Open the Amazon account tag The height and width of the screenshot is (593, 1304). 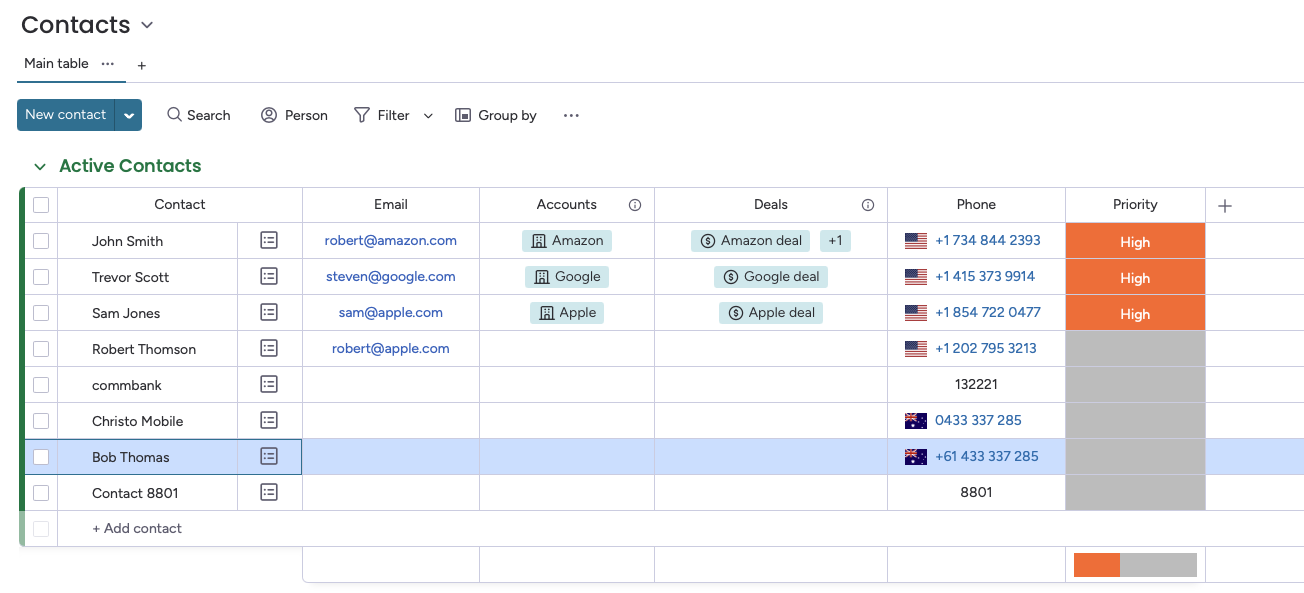point(567,240)
